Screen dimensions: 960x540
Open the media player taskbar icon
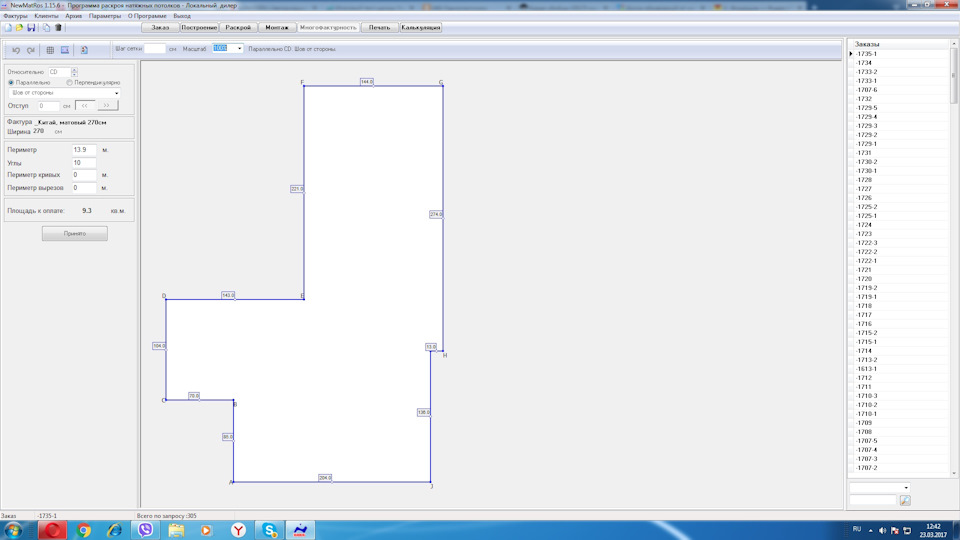click(x=206, y=530)
